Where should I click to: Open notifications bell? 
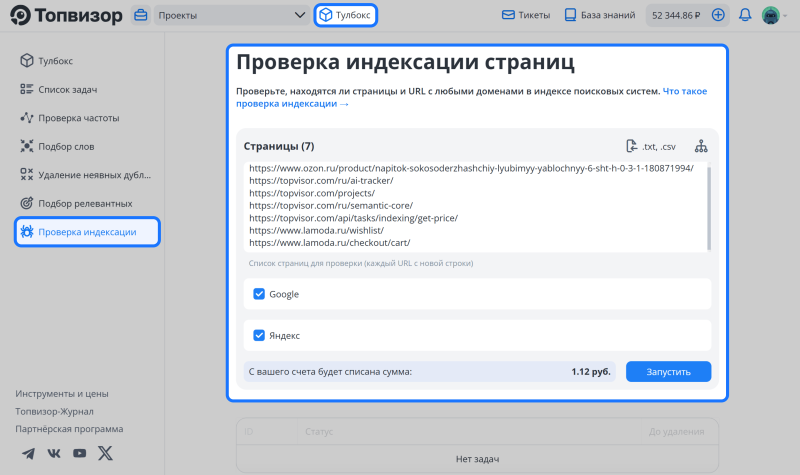pyautogui.click(x=745, y=15)
